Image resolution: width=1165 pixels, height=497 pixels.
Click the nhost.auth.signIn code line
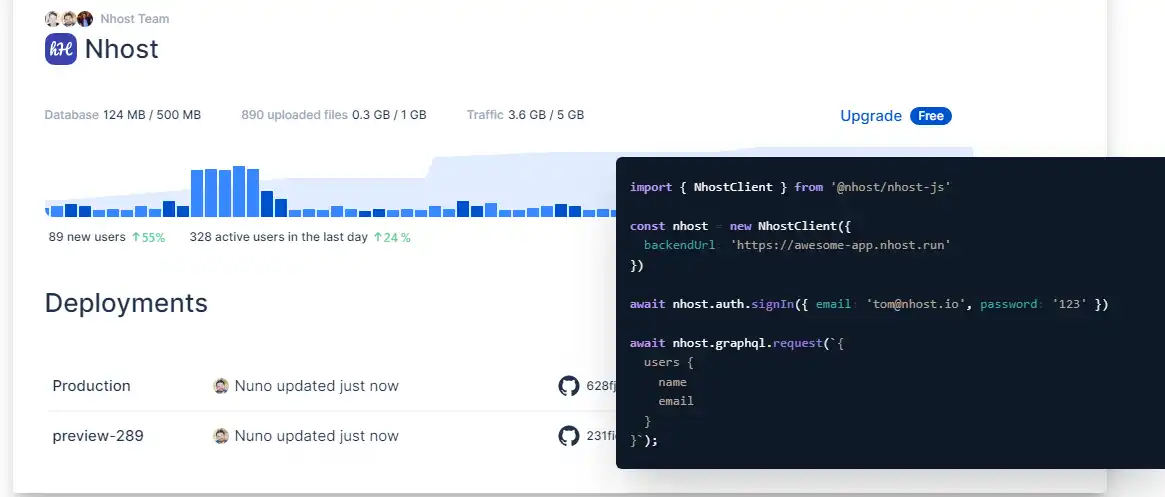[x=869, y=304]
